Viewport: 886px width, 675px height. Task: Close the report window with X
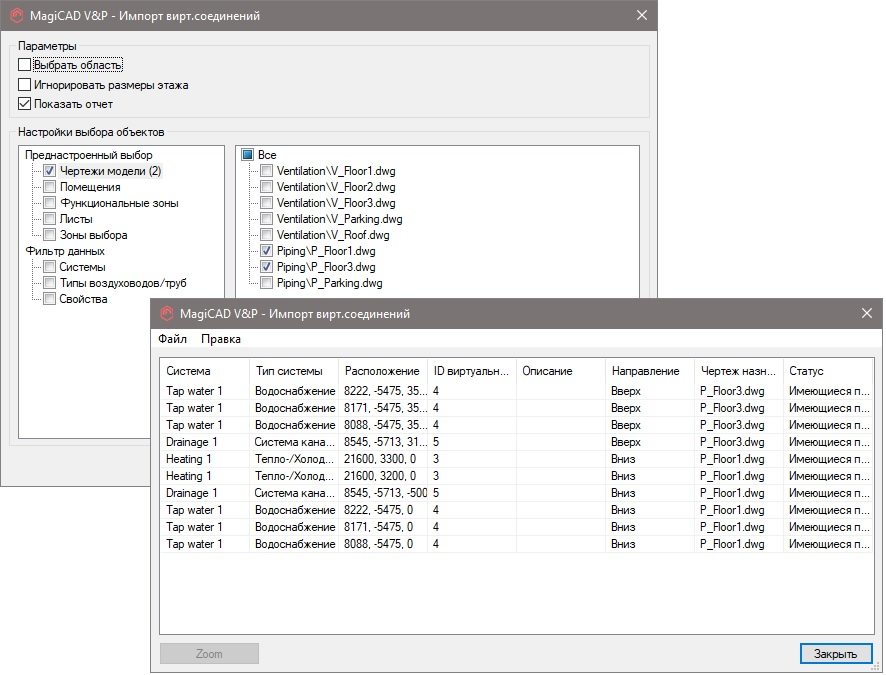[x=867, y=314]
